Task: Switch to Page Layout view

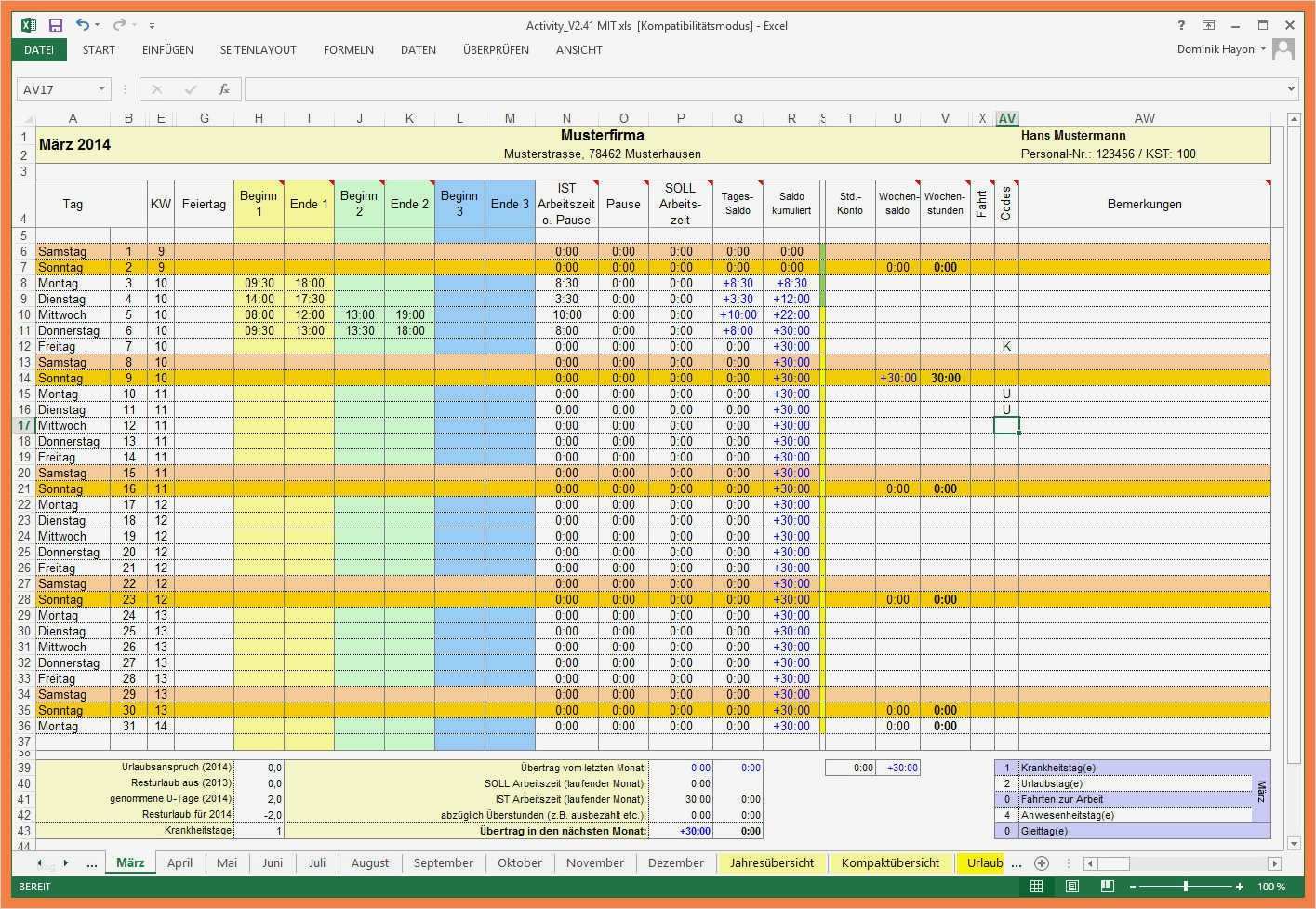Action: coord(1072,887)
